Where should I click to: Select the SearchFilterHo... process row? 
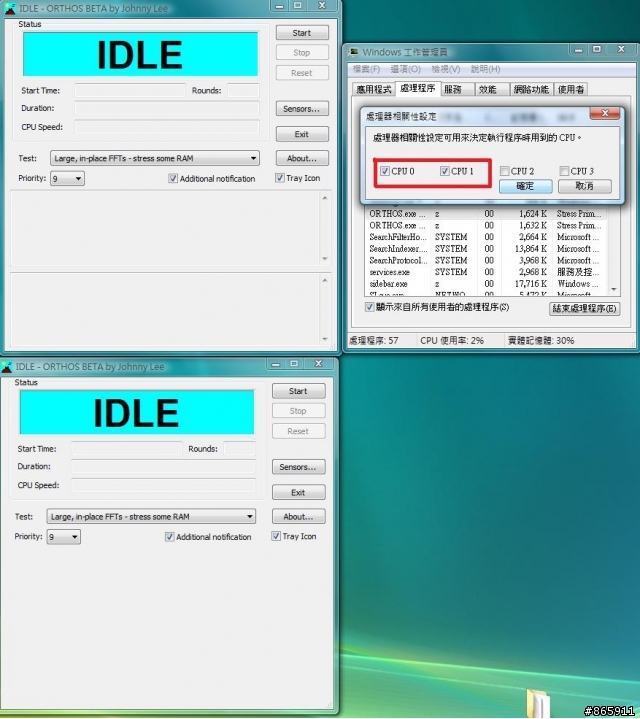[486, 237]
